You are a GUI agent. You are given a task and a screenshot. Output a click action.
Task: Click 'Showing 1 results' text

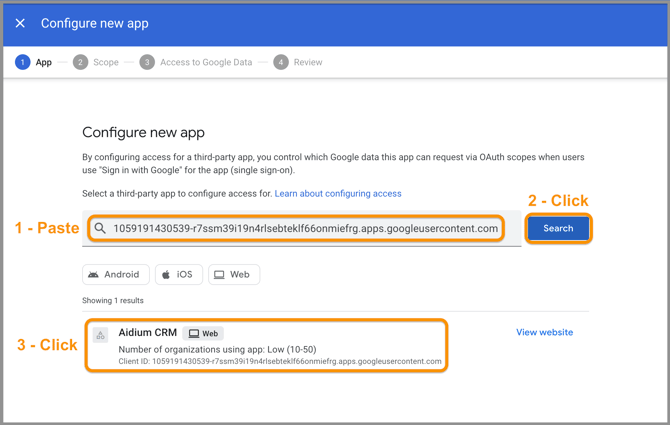click(x=113, y=300)
